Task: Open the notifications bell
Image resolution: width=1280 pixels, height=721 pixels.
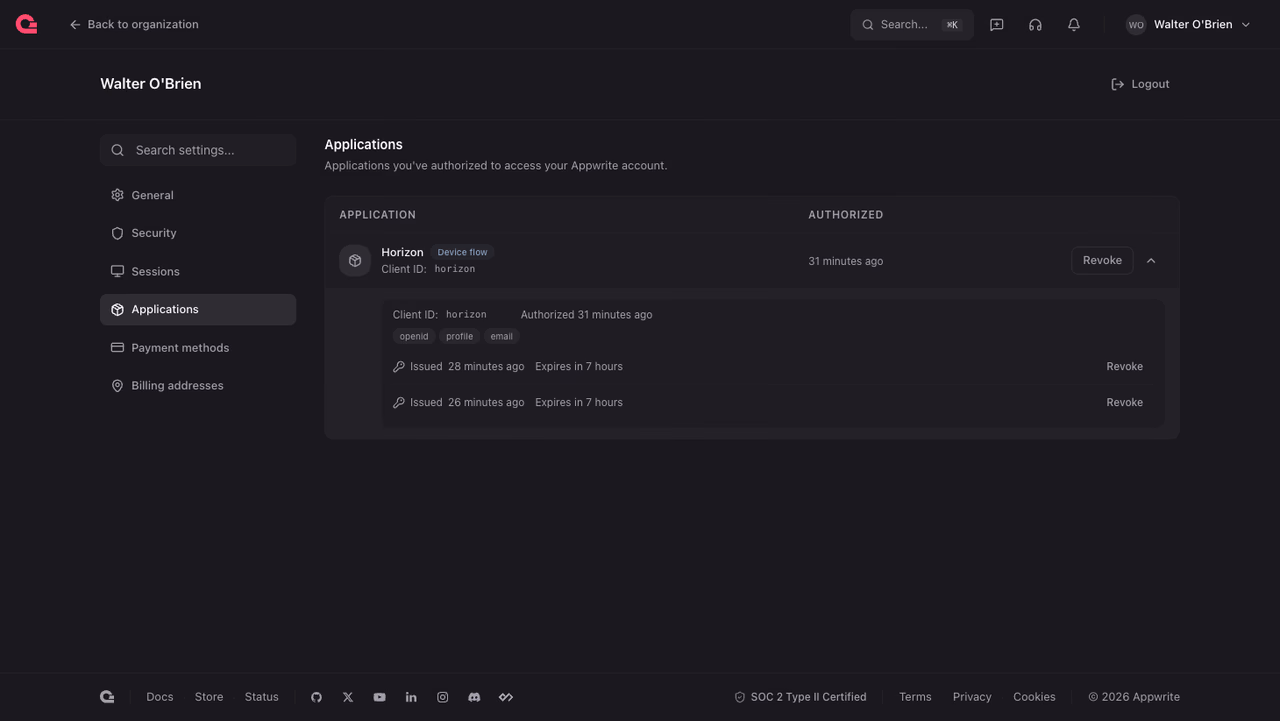Action: click(x=1074, y=25)
